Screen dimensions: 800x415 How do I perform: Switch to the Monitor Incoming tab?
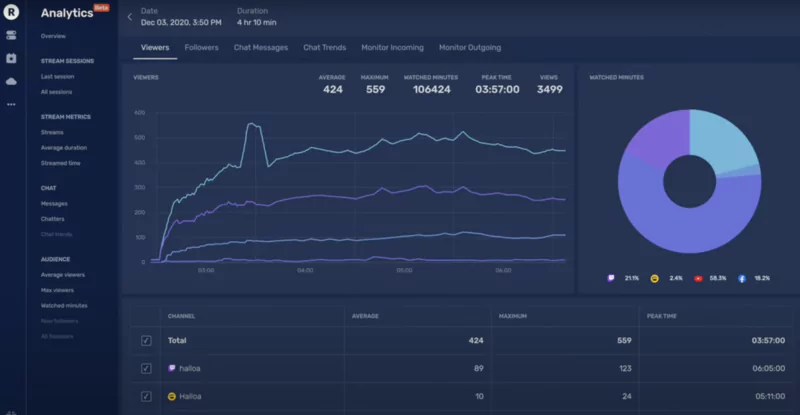click(392, 47)
